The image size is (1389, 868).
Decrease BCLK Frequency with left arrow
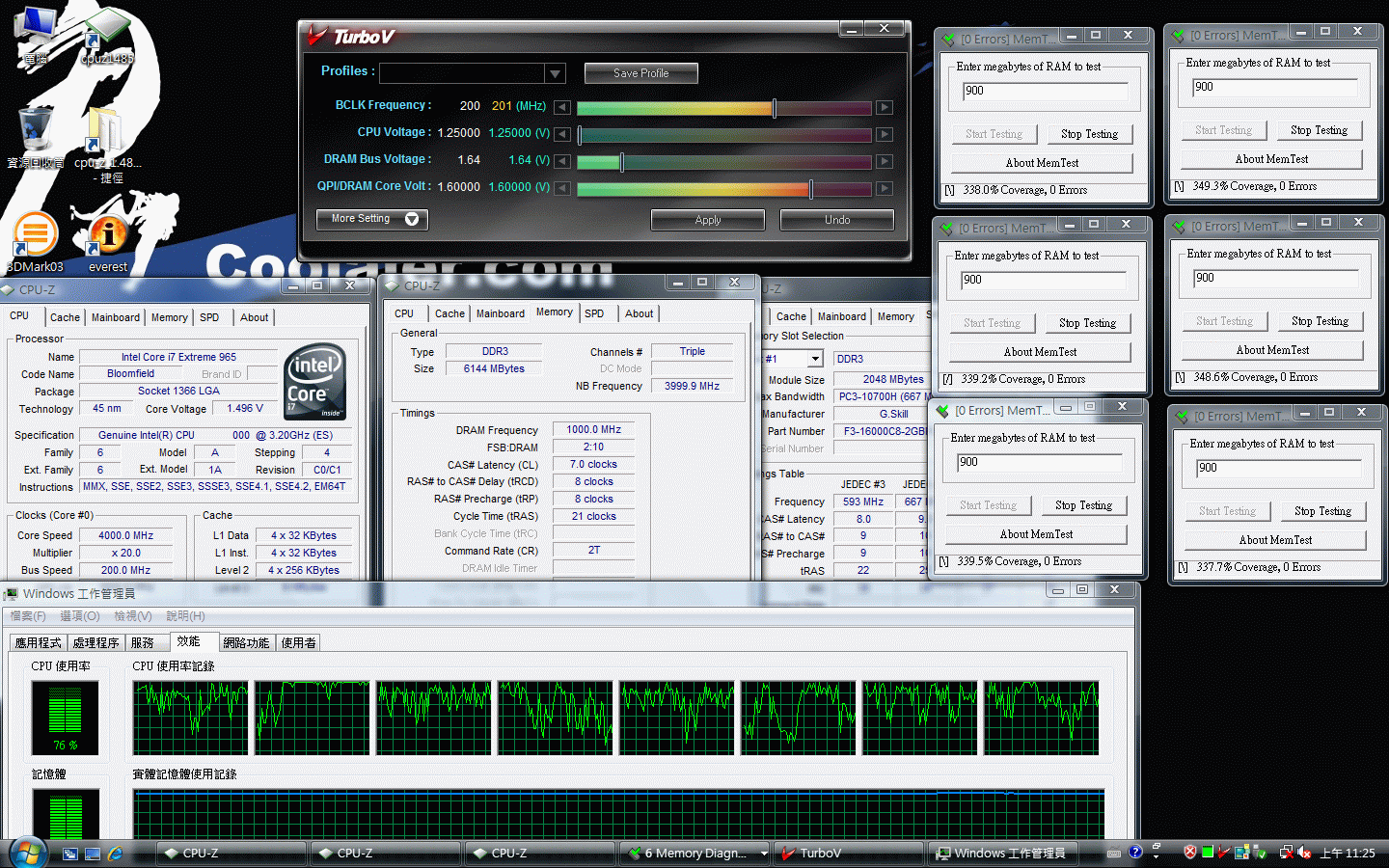(561, 107)
